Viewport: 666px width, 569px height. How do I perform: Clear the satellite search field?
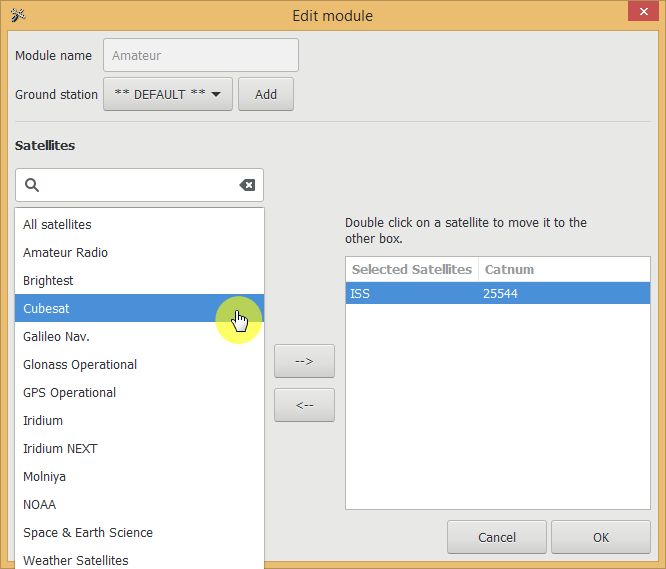click(247, 185)
